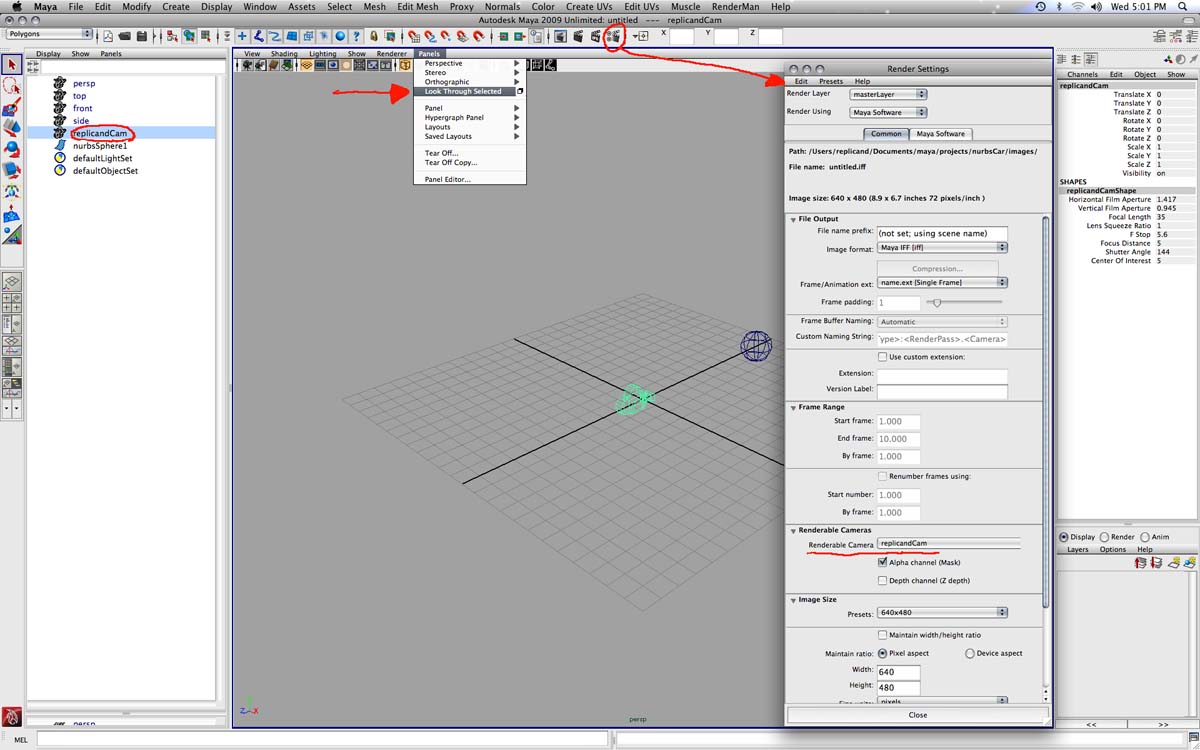Activate the Paint Selection tool
Screen dimensions: 1200x750
coord(12,107)
